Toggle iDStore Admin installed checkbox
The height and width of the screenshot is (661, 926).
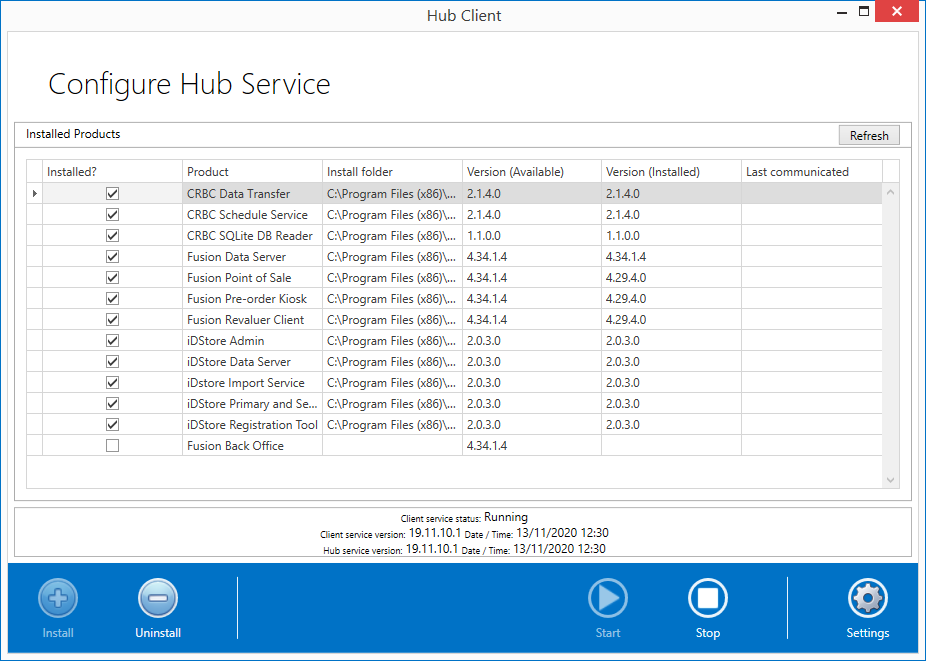pyautogui.click(x=112, y=341)
